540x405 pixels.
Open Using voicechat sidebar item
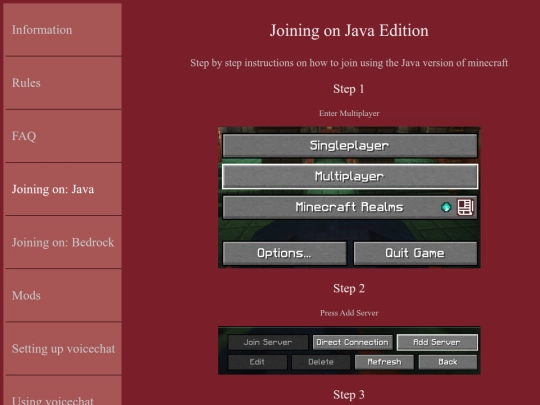(62, 391)
